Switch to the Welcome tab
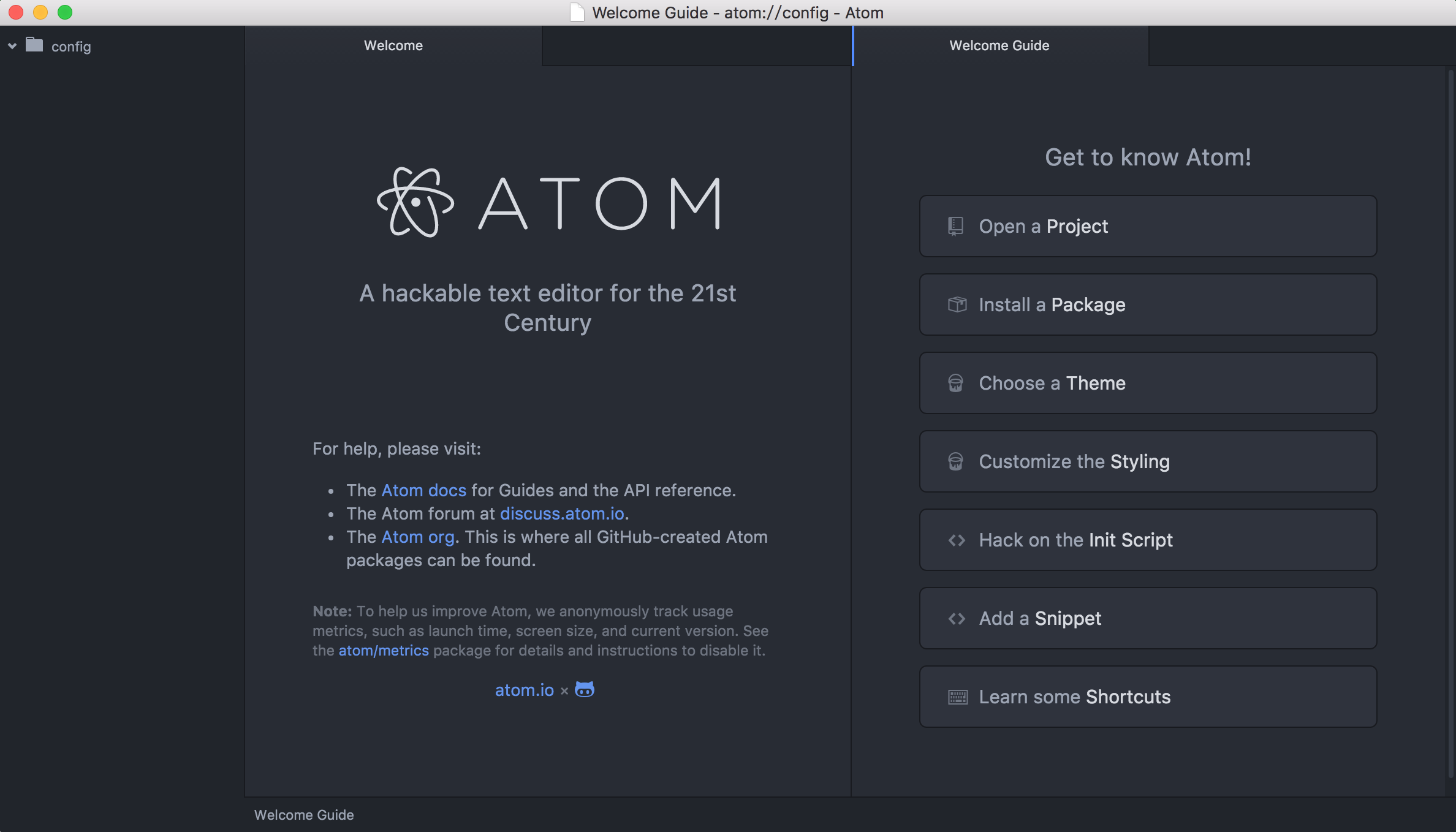Image resolution: width=1456 pixels, height=832 pixels. [x=393, y=45]
